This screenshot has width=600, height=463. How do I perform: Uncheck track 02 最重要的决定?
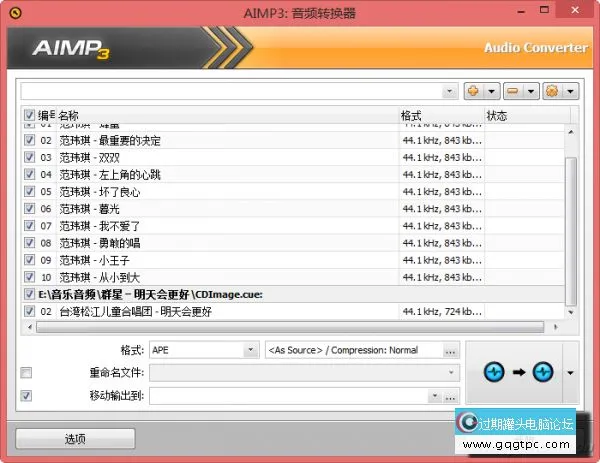[29, 140]
